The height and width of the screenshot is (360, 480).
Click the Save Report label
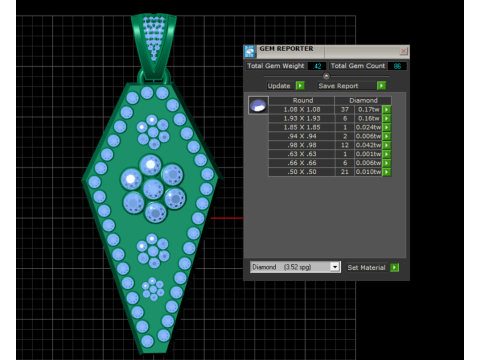[x=338, y=86]
